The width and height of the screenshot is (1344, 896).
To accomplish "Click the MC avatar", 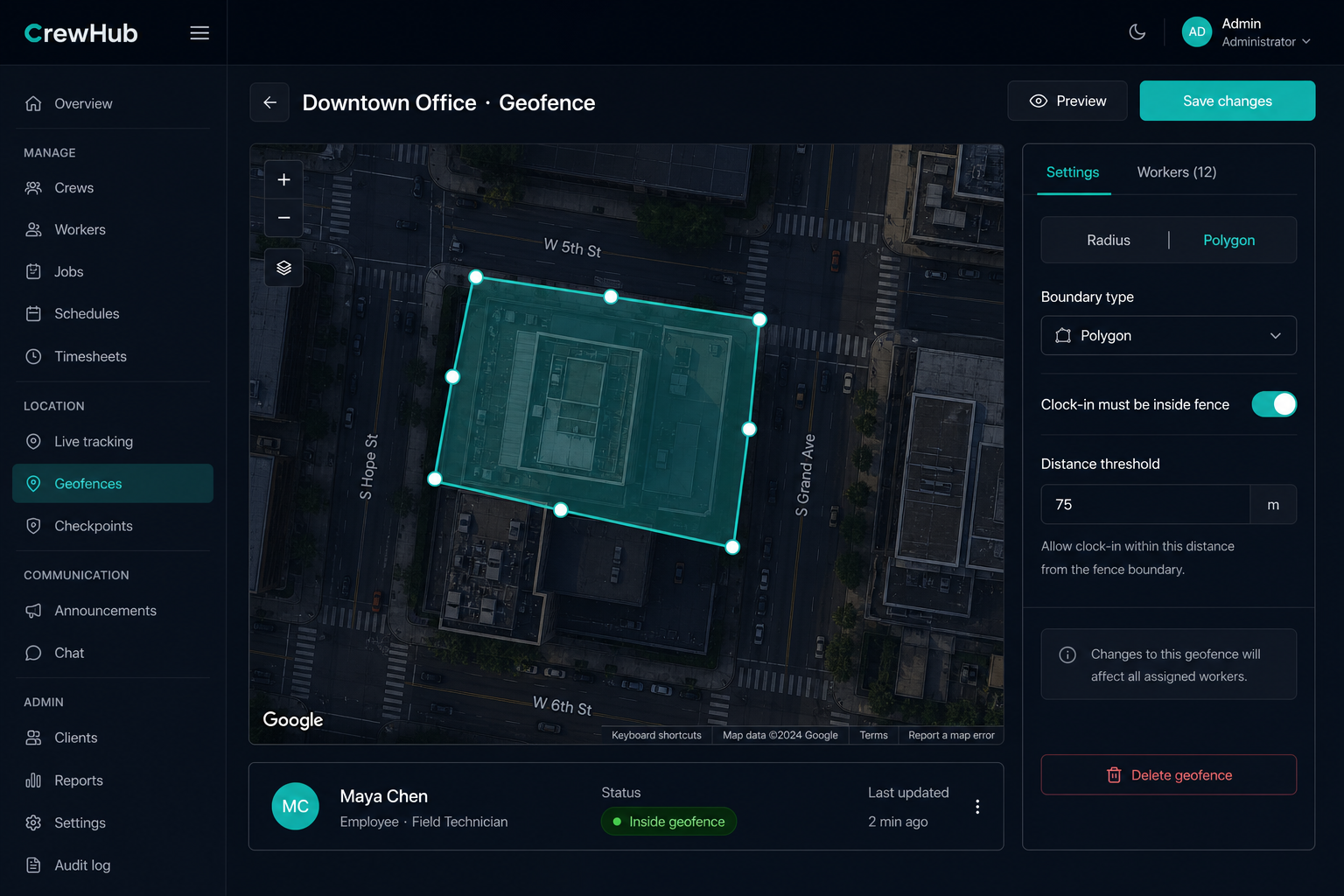I will pos(296,807).
